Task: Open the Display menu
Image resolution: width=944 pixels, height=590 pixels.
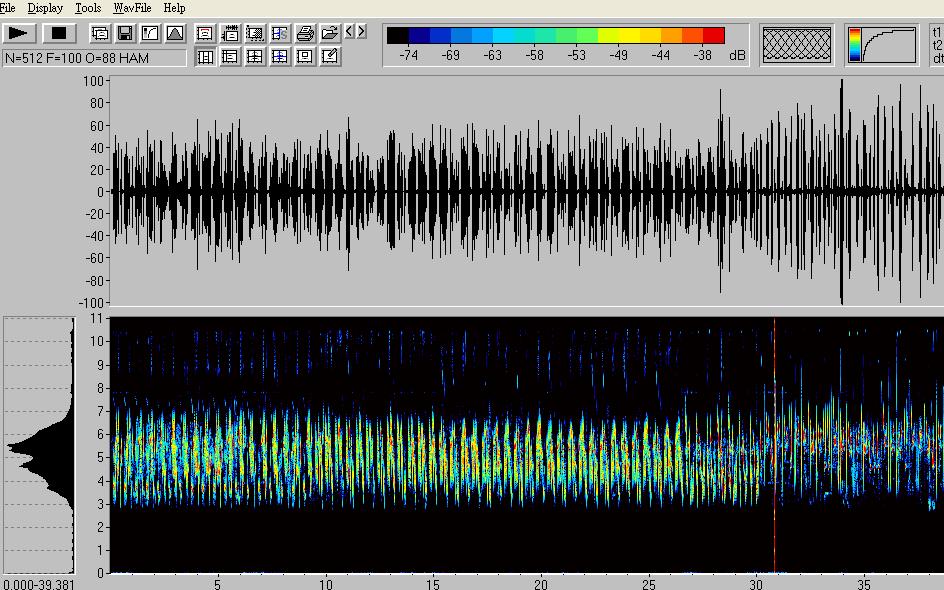Action: 45,8
